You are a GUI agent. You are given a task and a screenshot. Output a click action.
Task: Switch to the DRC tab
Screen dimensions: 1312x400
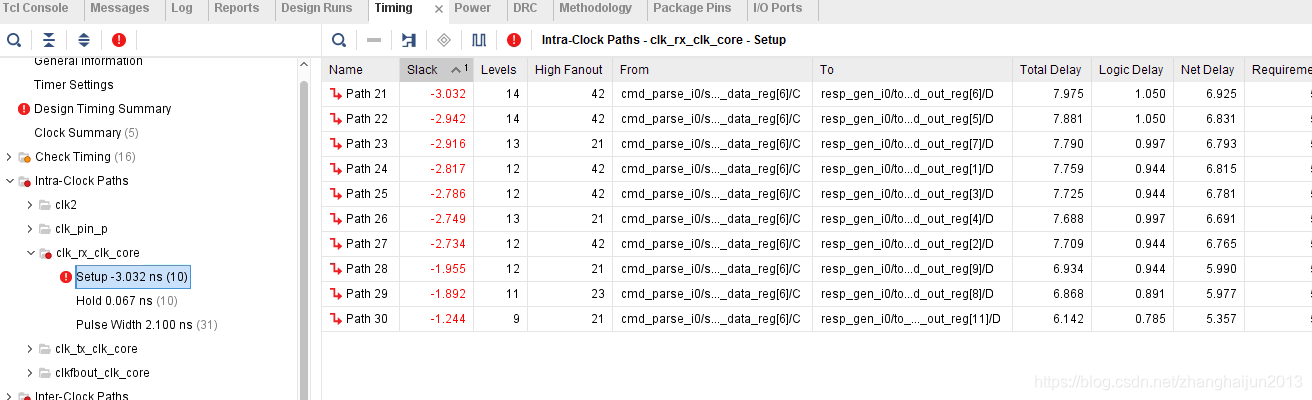tap(524, 8)
